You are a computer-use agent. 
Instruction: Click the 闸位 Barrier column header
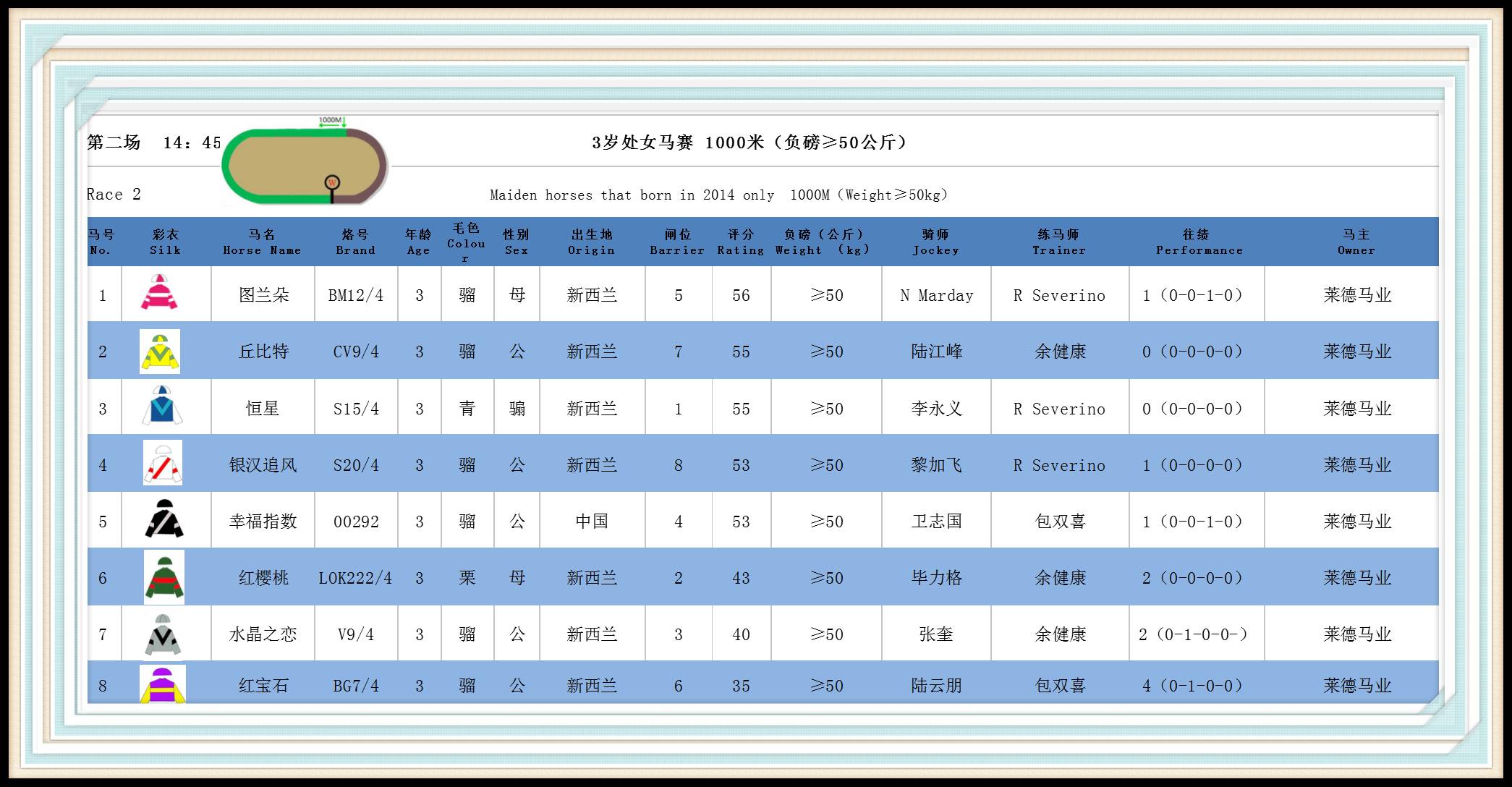(677, 242)
